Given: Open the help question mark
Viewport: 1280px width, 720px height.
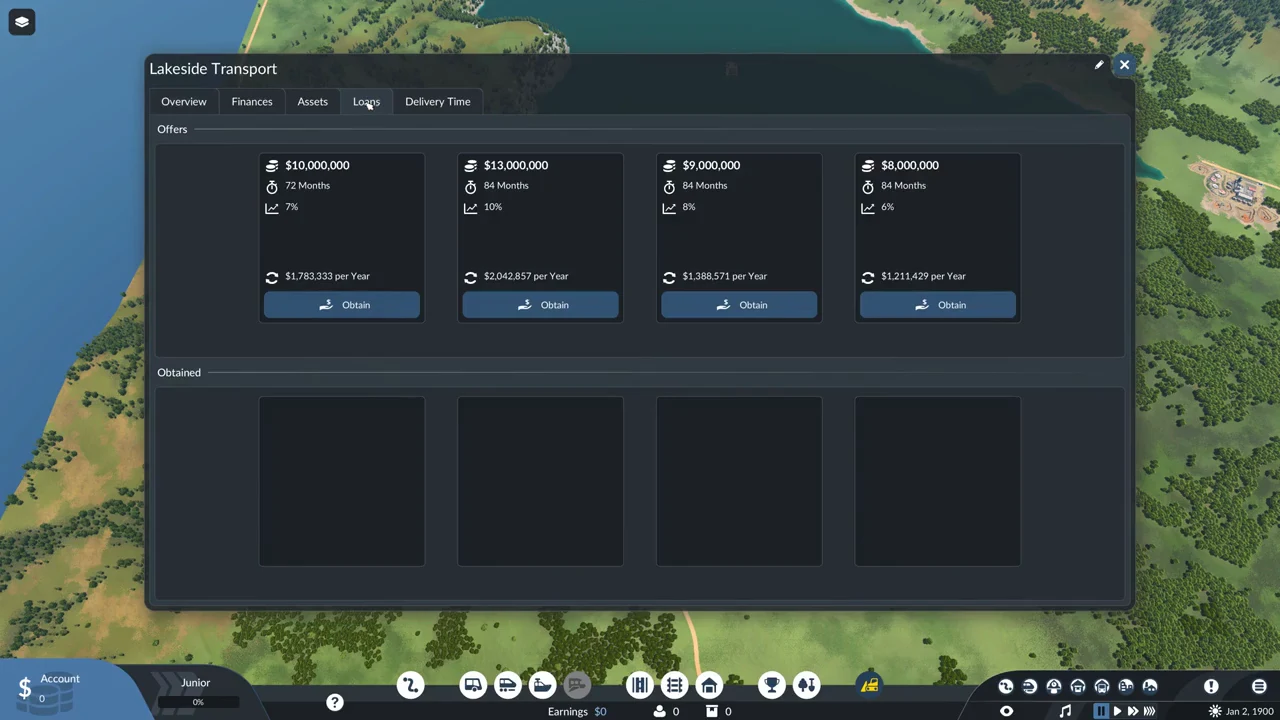Looking at the screenshot, I should coord(335,703).
